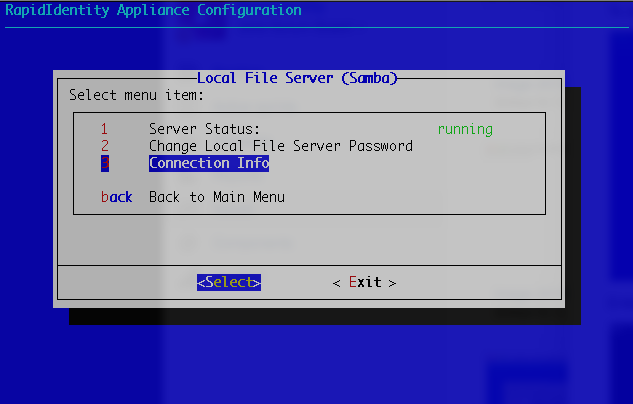Click the green running status value
633x404 pixels.
[465, 129]
